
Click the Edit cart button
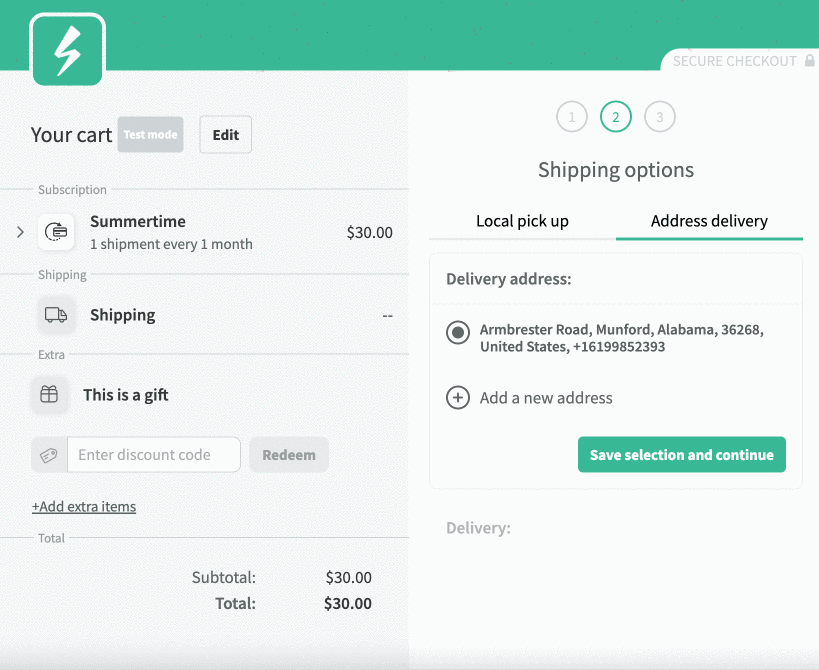coord(226,135)
